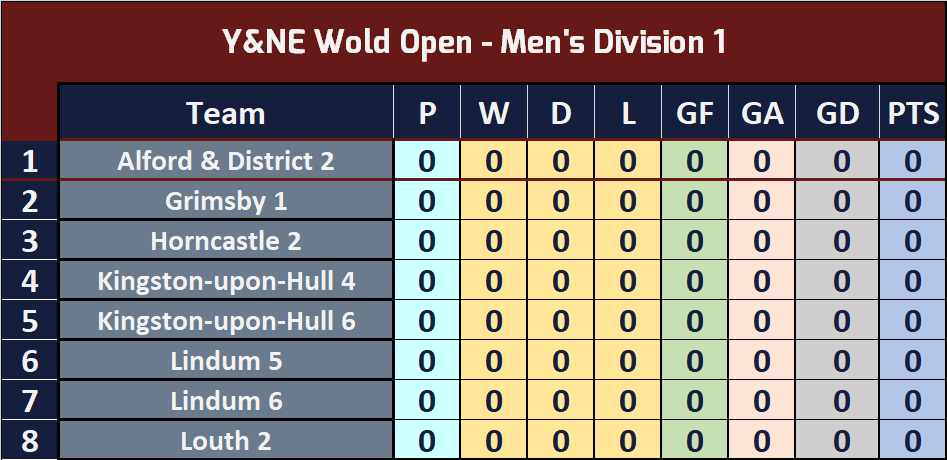Screen dimensions: 947x460
Task: Click the GA column header
Action: (762, 113)
